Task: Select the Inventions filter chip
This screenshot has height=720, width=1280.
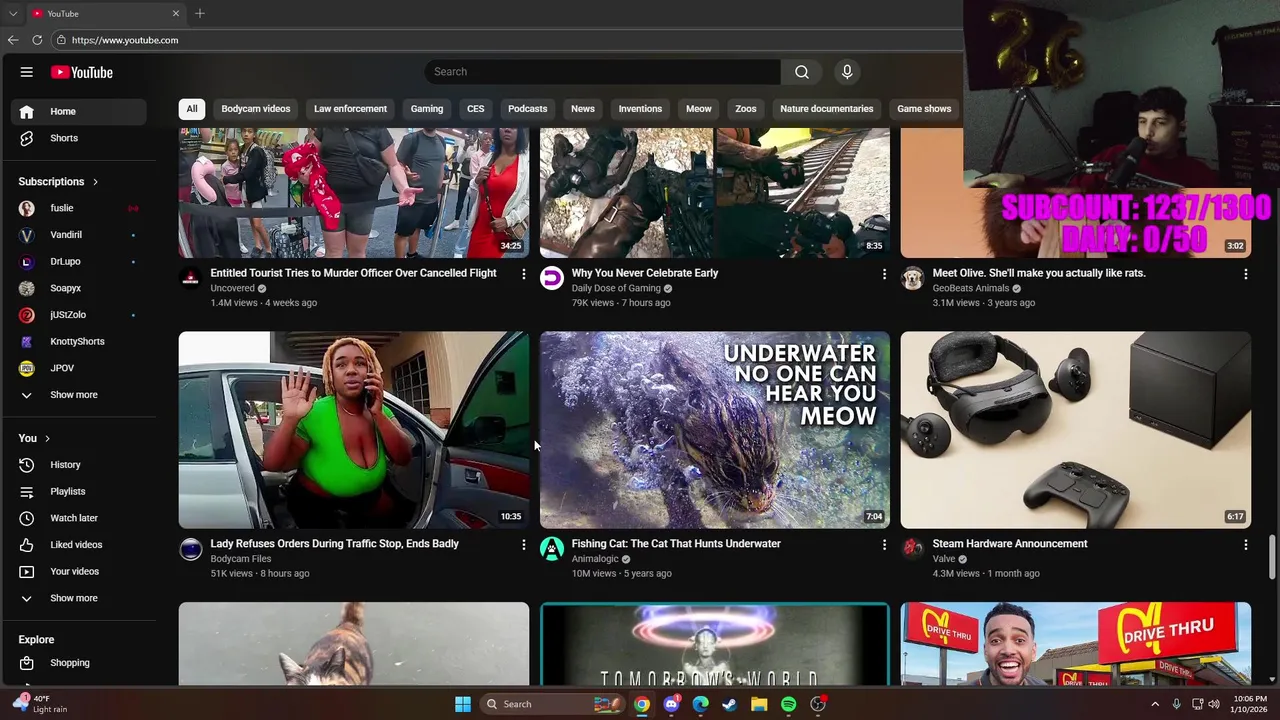Action: click(640, 109)
